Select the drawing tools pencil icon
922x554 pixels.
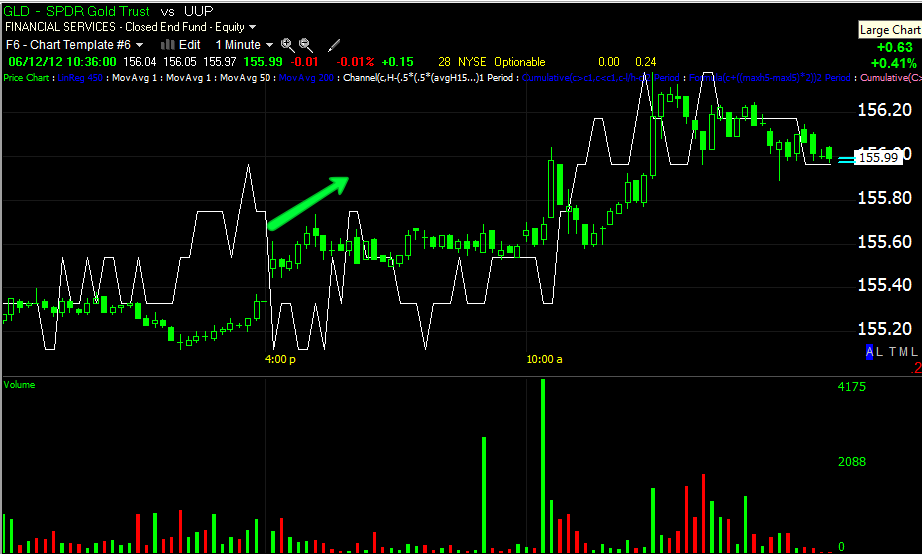(x=334, y=45)
